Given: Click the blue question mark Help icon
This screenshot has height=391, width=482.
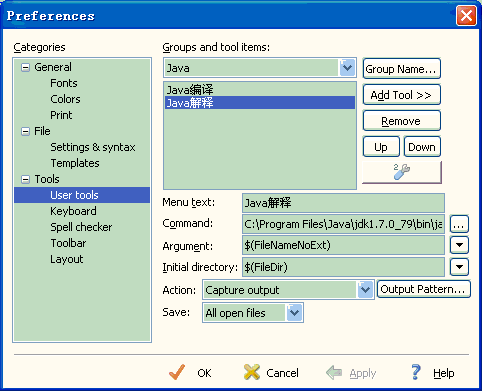Looking at the screenshot, I should [416, 372].
